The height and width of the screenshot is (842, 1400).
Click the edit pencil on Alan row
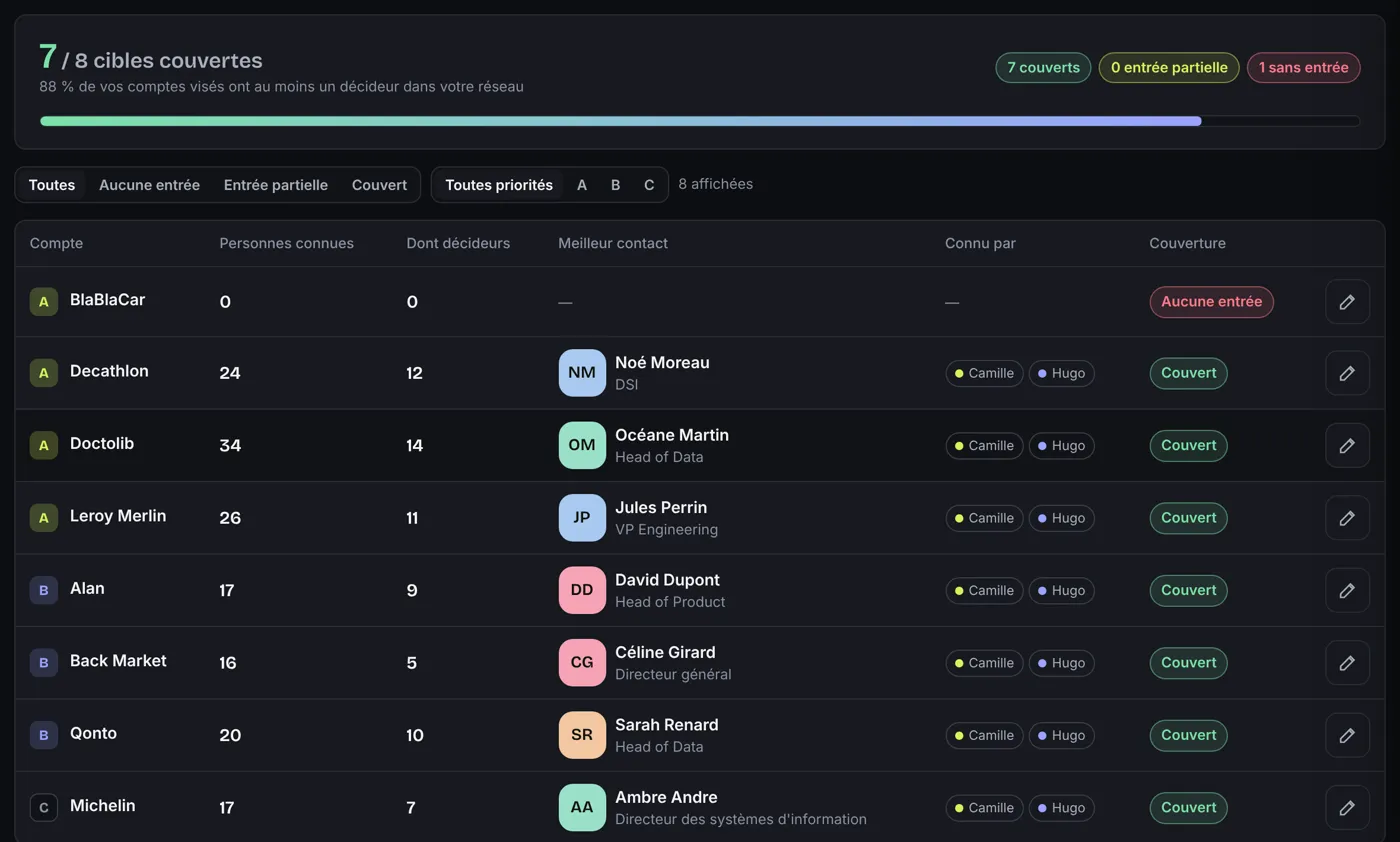pos(1347,591)
